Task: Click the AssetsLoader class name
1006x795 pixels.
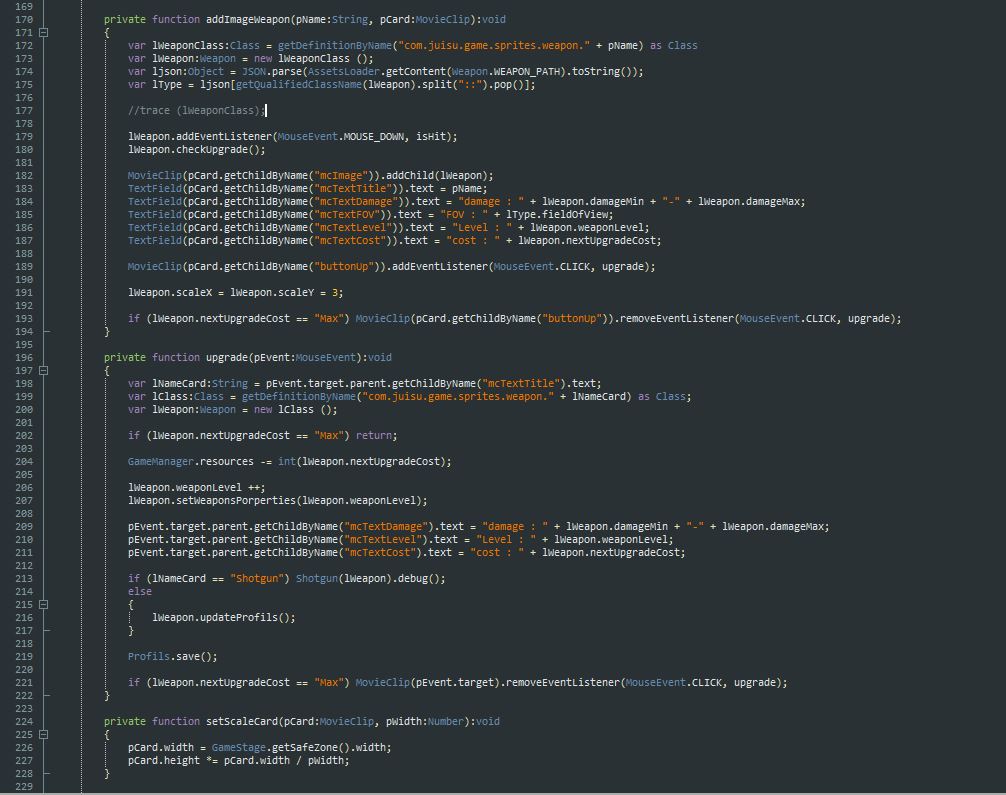Action: pos(343,72)
